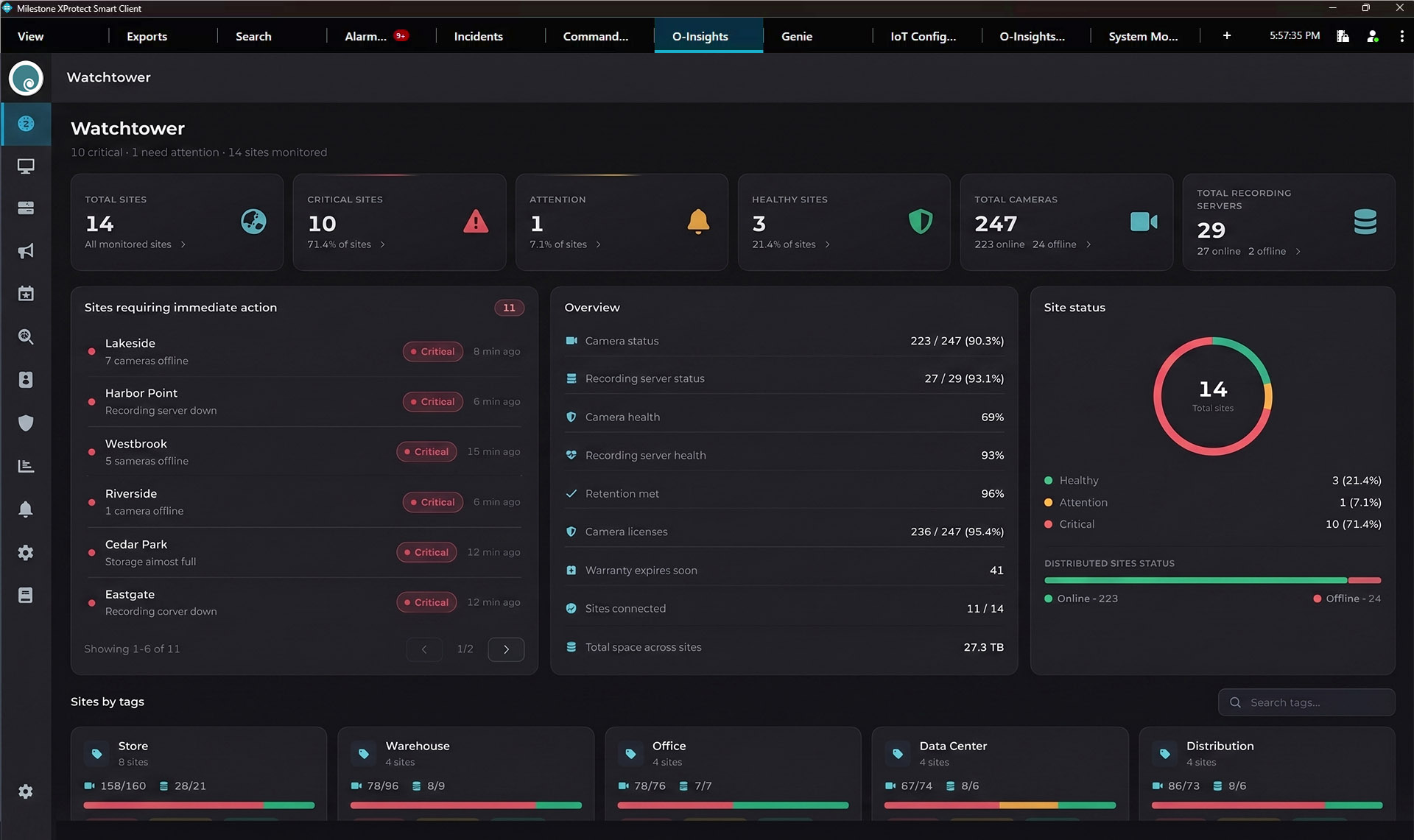The image size is (1414, 840).
Task: Click the tag icon on Data Center card
Action: [x=898, y=753]
